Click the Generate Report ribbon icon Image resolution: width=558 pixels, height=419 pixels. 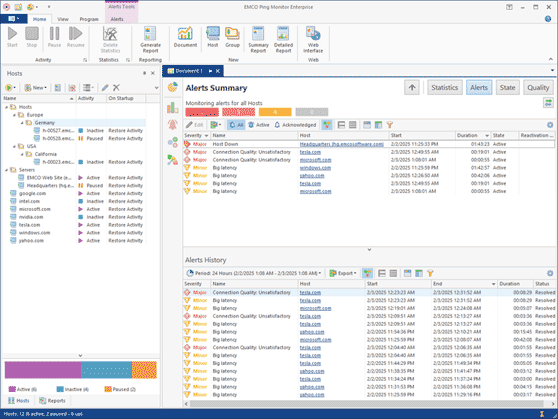[x=150, y=39]
